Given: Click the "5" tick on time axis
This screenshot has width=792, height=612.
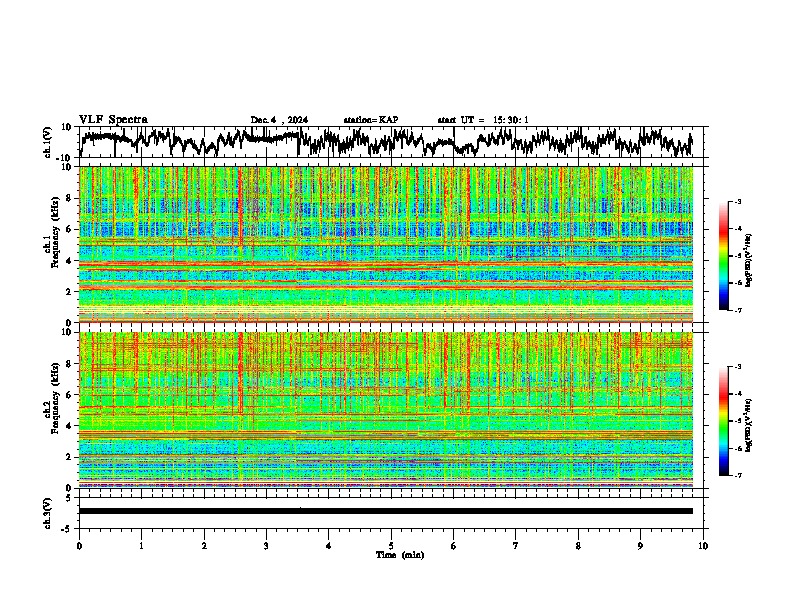Looking at the screenshot, I should tap(391, 546).
